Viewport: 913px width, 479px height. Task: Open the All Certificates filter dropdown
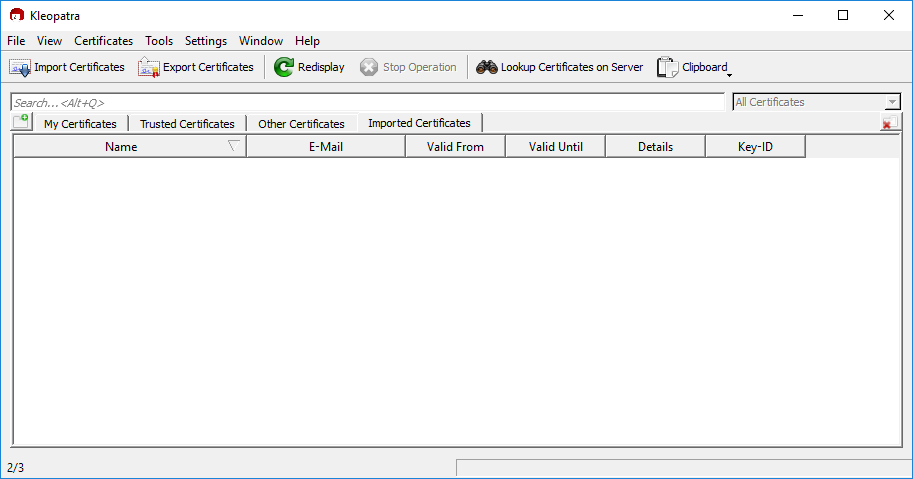point(816,102)
